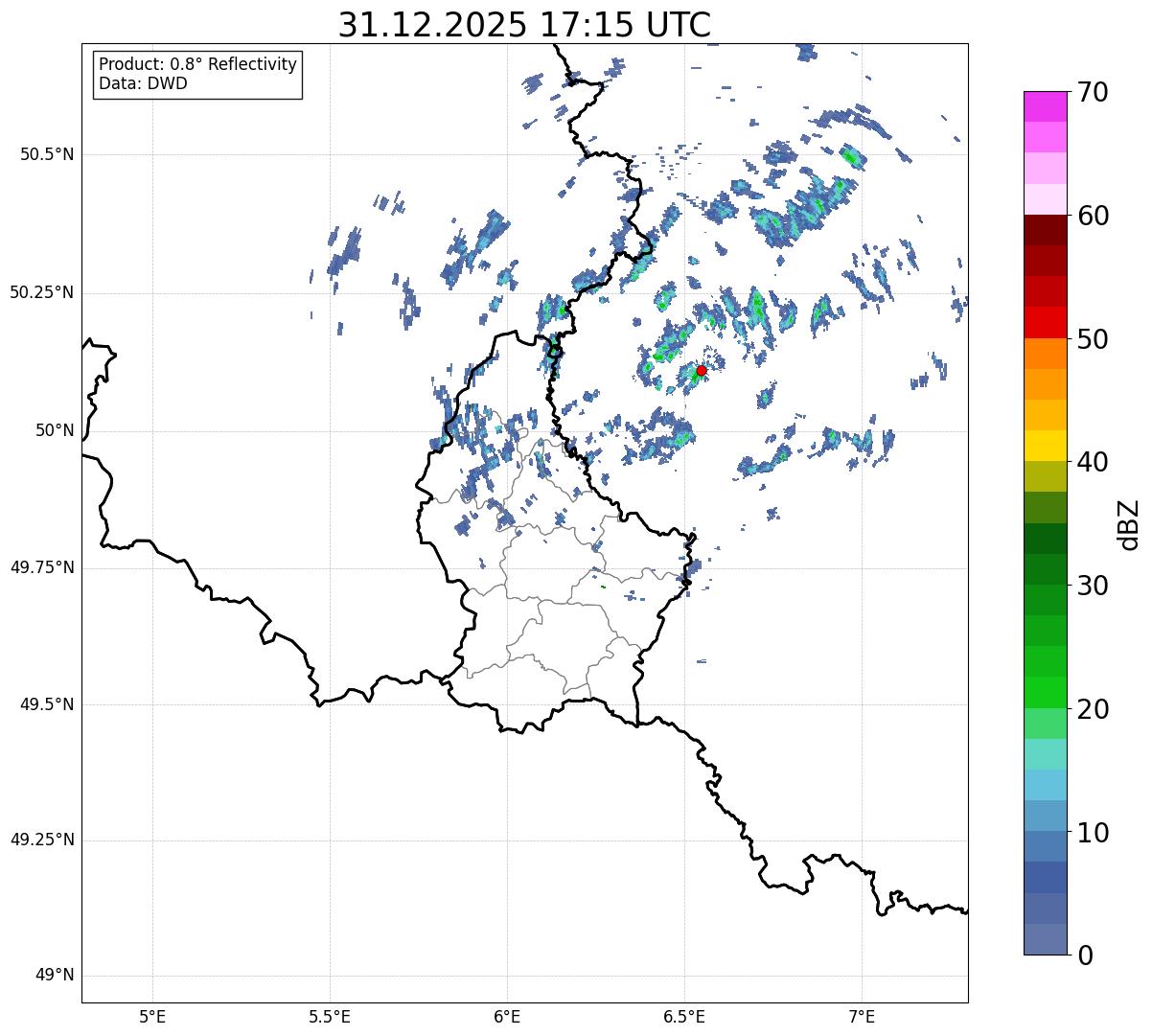1152x1036 pixels.
Task: Click the 'dBZ' colorbar axis label
Action: tap(1129, 524)
